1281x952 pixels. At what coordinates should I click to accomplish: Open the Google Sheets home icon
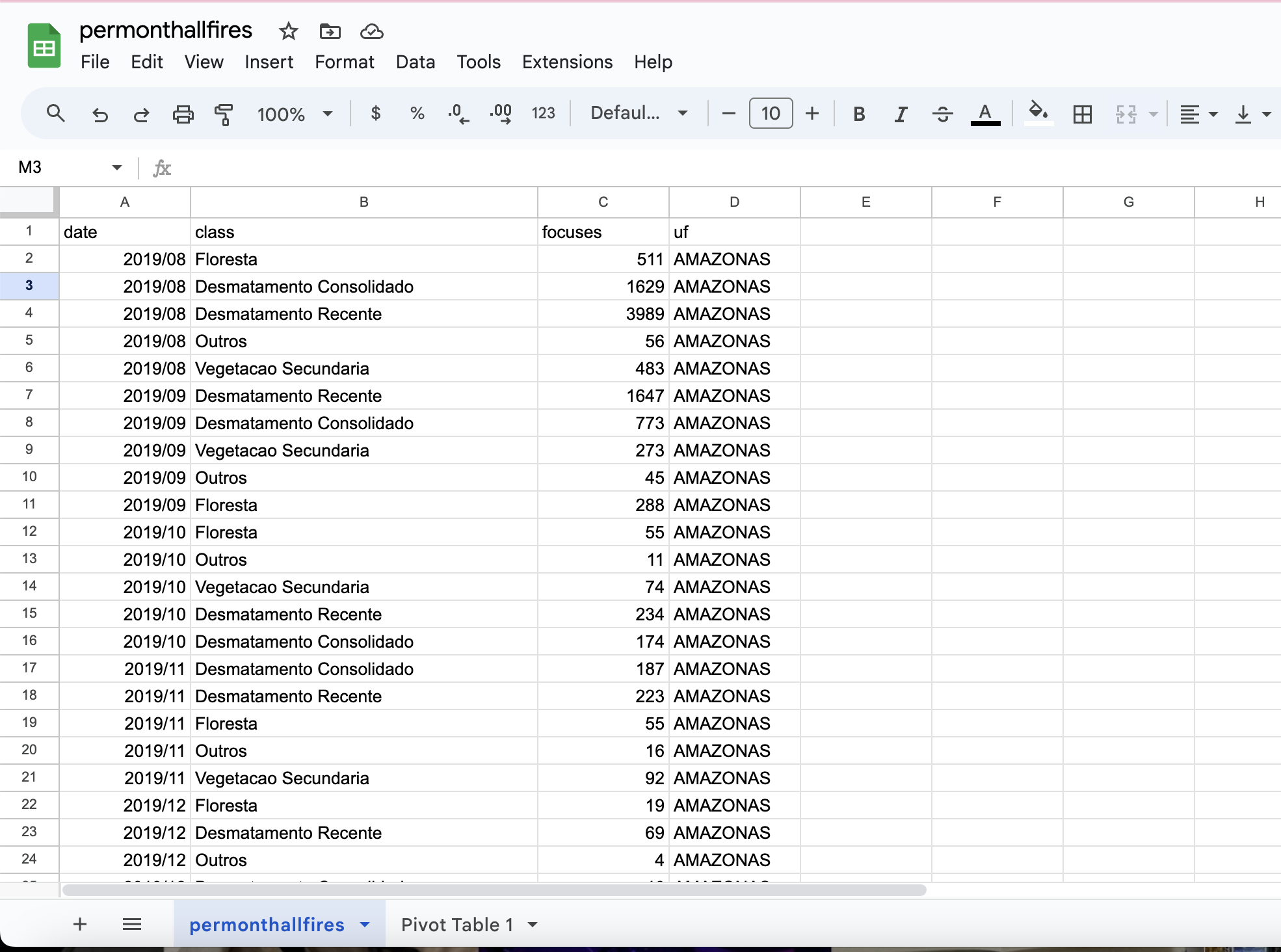pos(44,46)
